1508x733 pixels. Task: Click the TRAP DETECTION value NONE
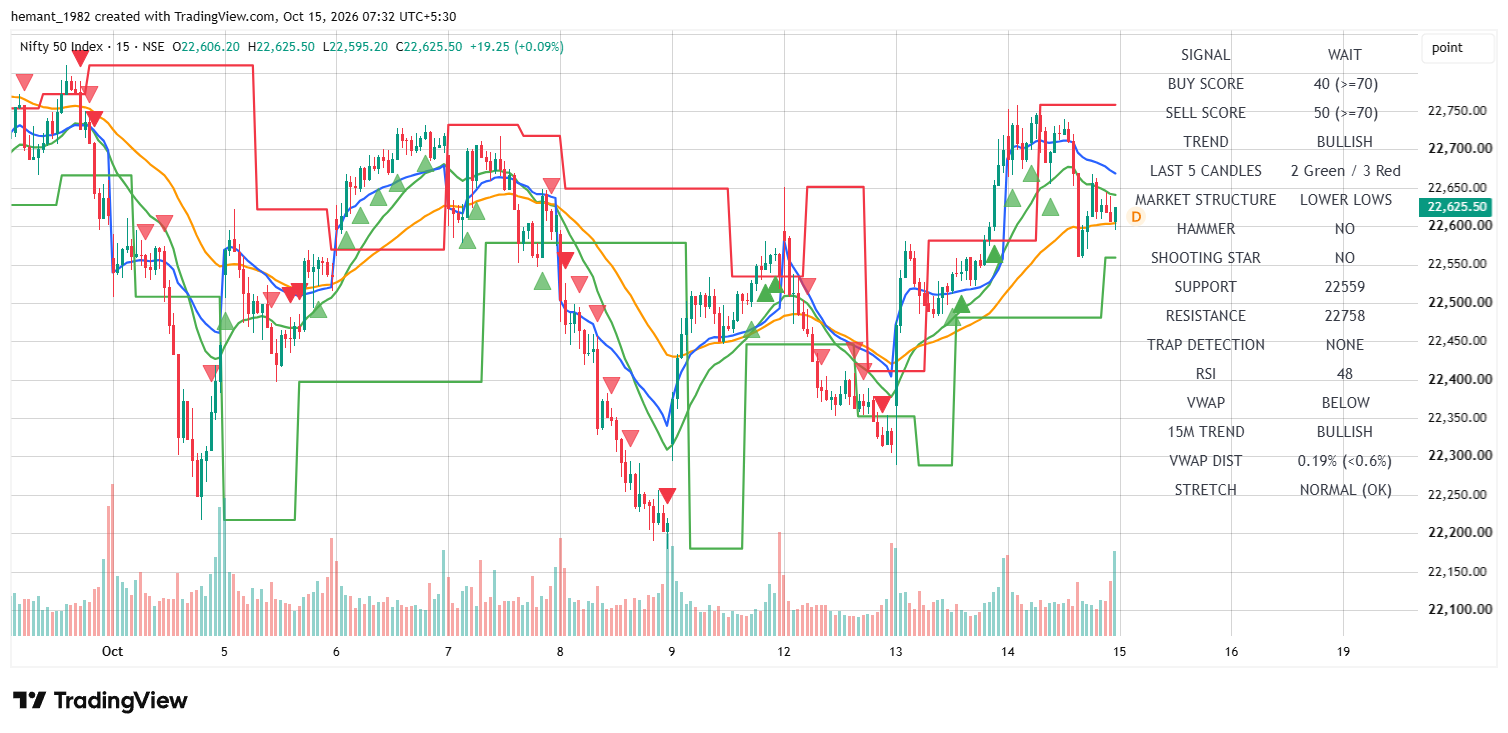pyautogui.click(x=1344, y=345)
